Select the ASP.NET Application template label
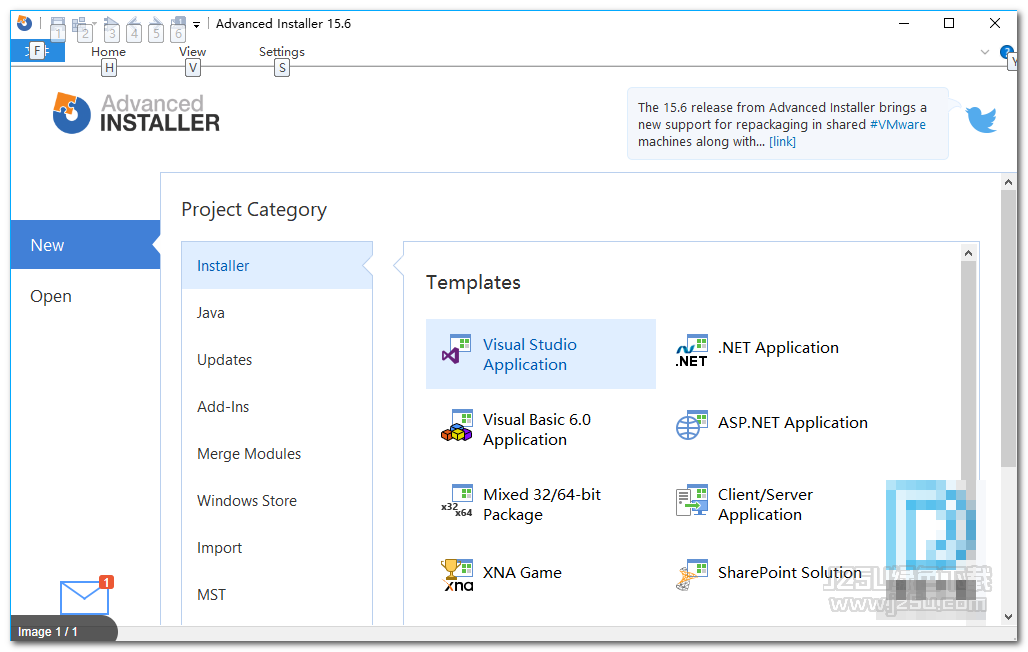The width and height of the screenshot is (1028, 652). pos(793,423)
